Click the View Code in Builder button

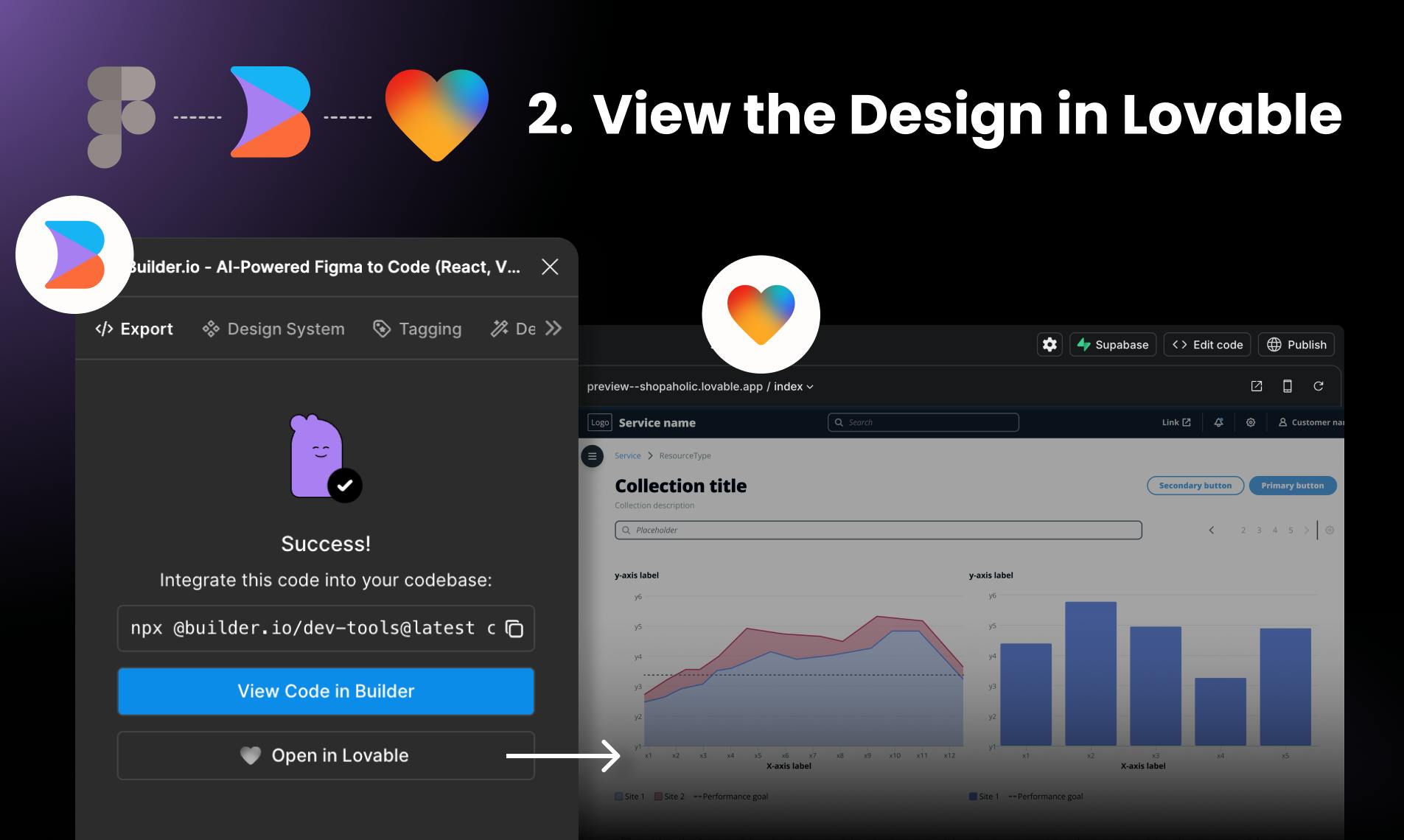(x=326, y=691)
